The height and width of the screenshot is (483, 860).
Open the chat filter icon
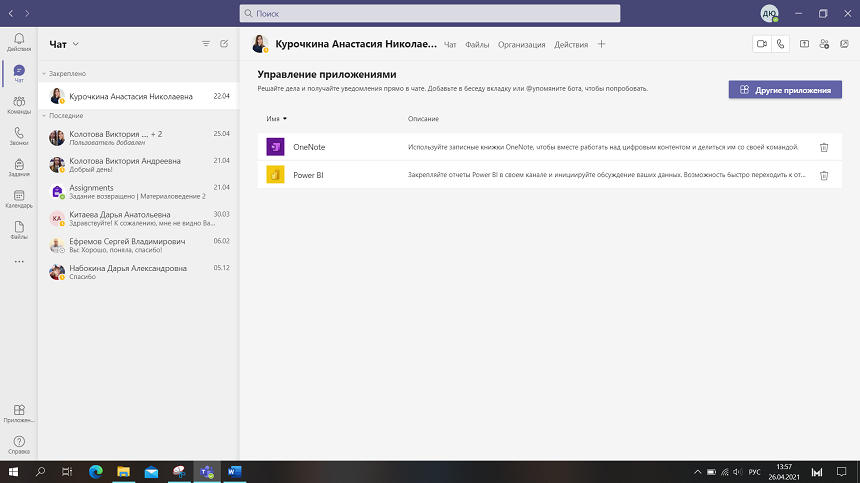pyautogui.click(x=206, y=44)
